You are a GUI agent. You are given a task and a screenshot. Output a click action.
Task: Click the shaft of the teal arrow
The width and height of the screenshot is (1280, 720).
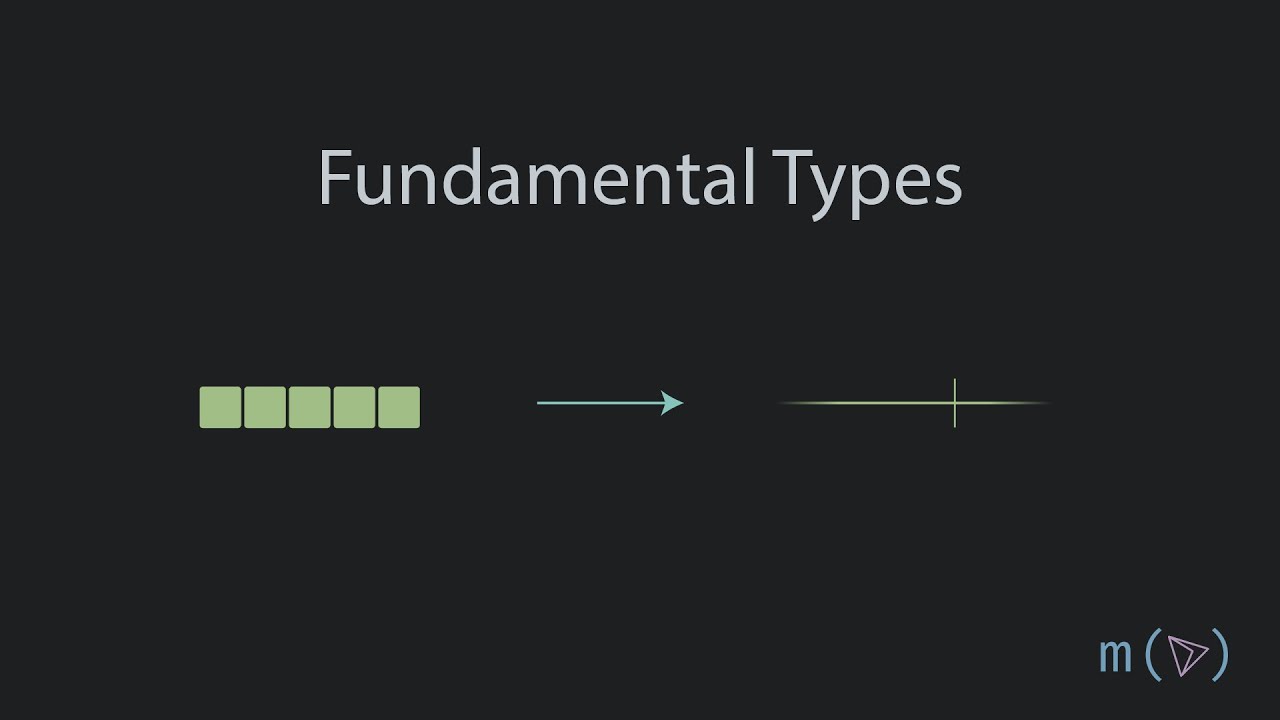tap(598, 403)
